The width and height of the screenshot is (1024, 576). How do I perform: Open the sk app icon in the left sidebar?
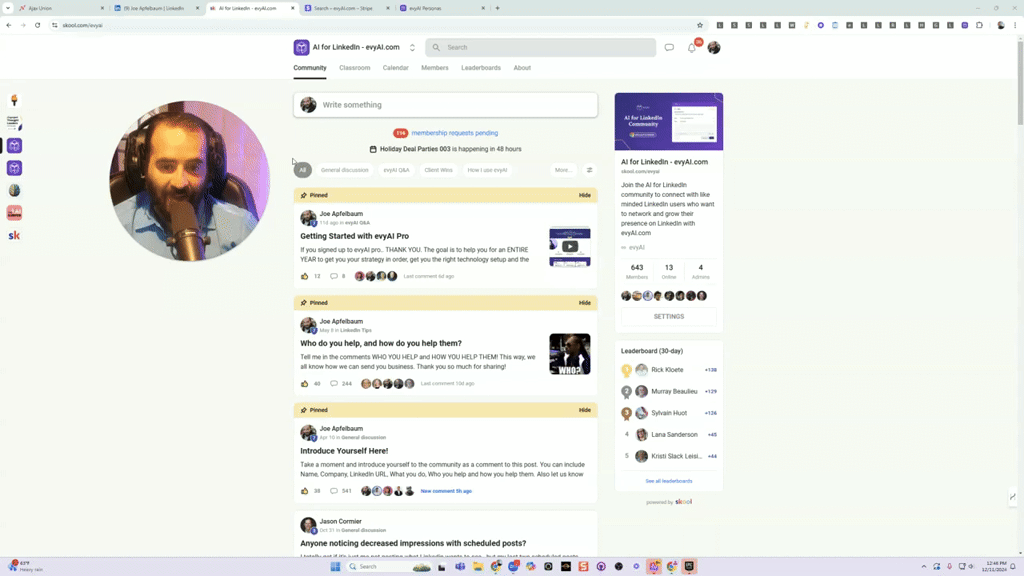13,233
